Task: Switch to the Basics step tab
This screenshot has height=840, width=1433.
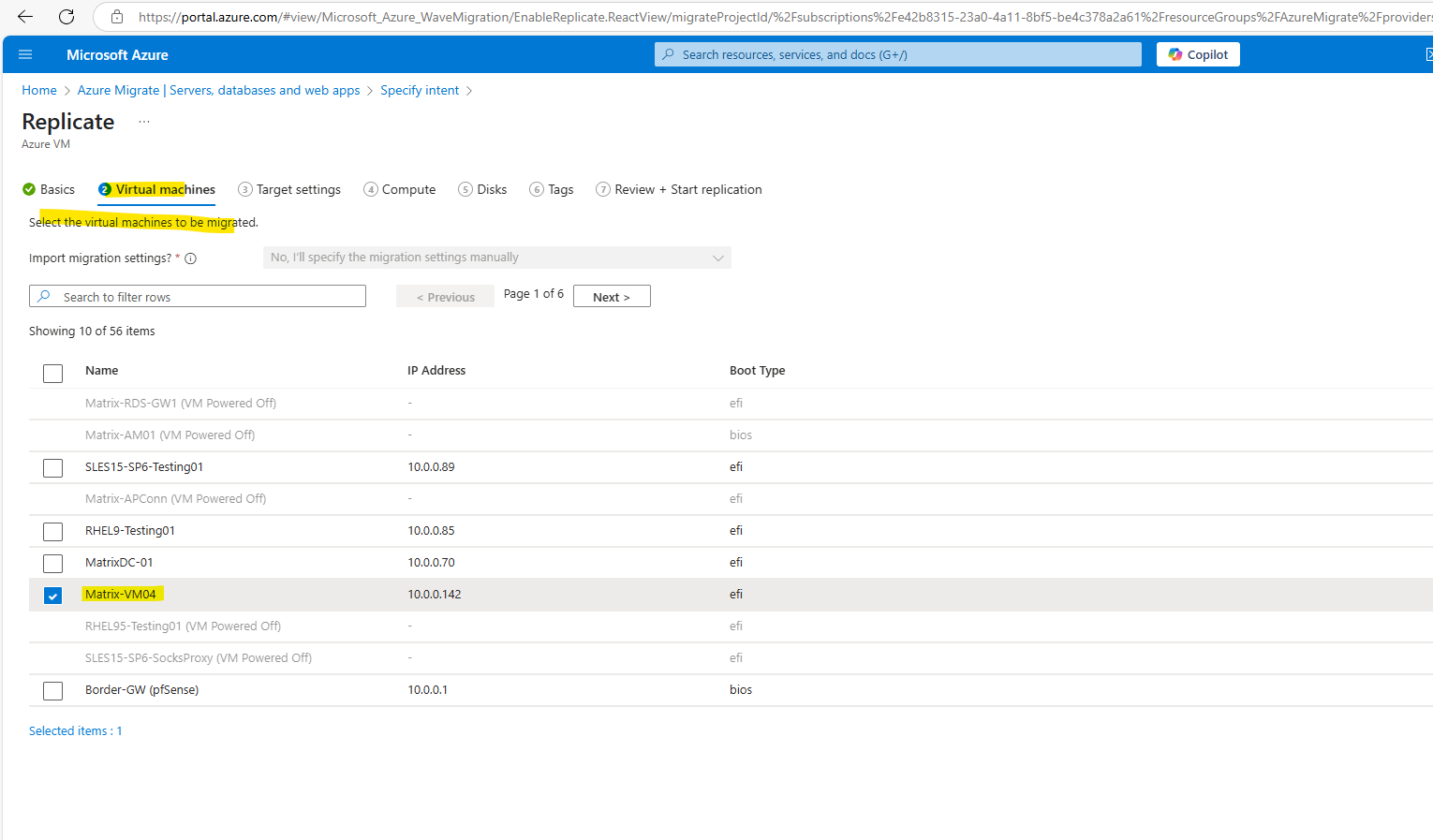Action: [x=49, y=189]
